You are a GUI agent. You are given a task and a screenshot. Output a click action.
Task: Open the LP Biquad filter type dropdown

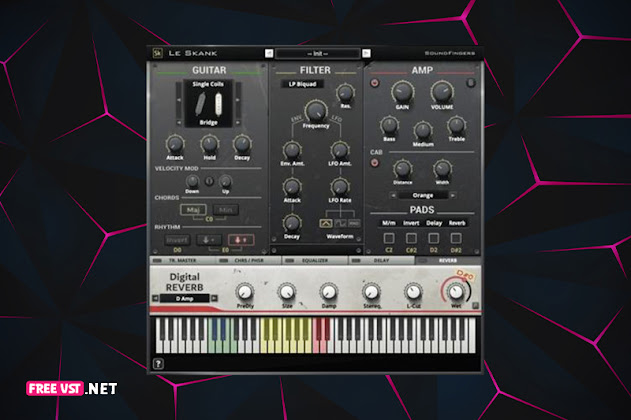click(x=302, y=84)
